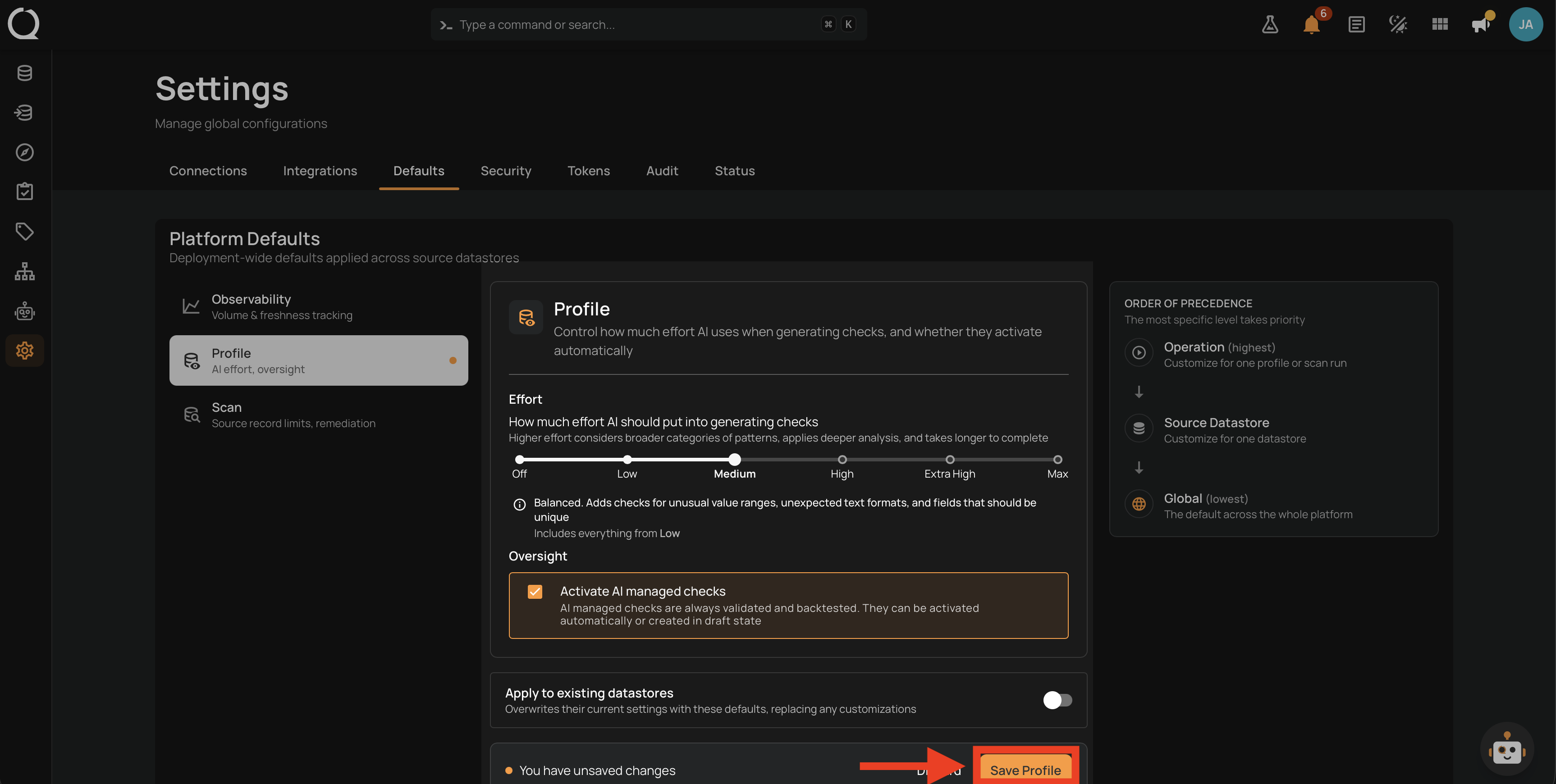Screen dimensions: 1556x784
Task: Set effort slider to Max
Action: (x=1057, y=460)
